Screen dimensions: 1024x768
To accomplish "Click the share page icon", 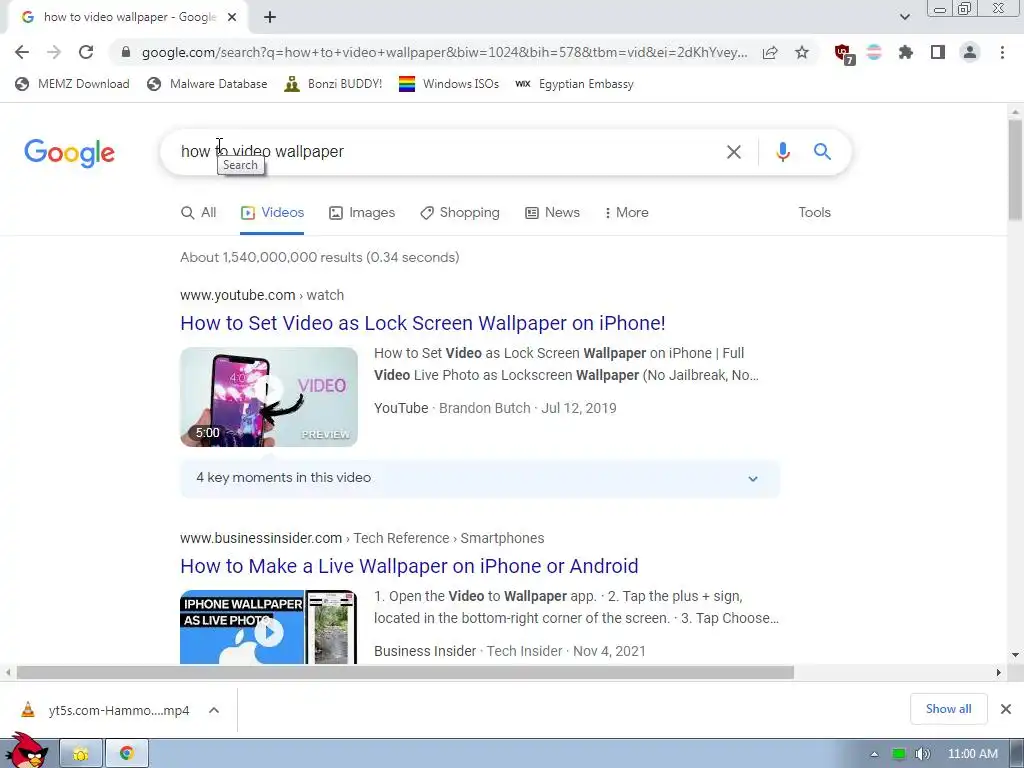I will [x=770, y=52].
